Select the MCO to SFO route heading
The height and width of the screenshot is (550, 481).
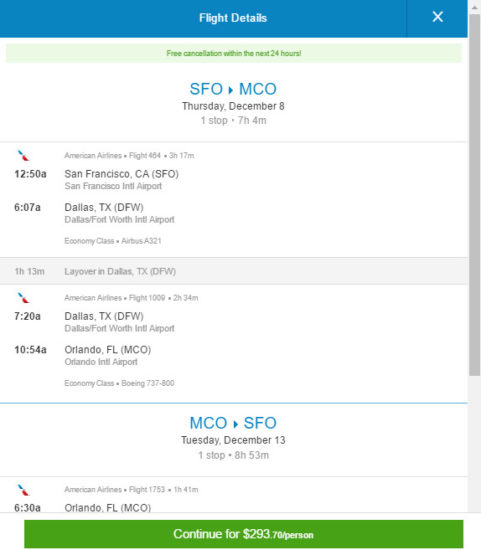coord(233,423)
